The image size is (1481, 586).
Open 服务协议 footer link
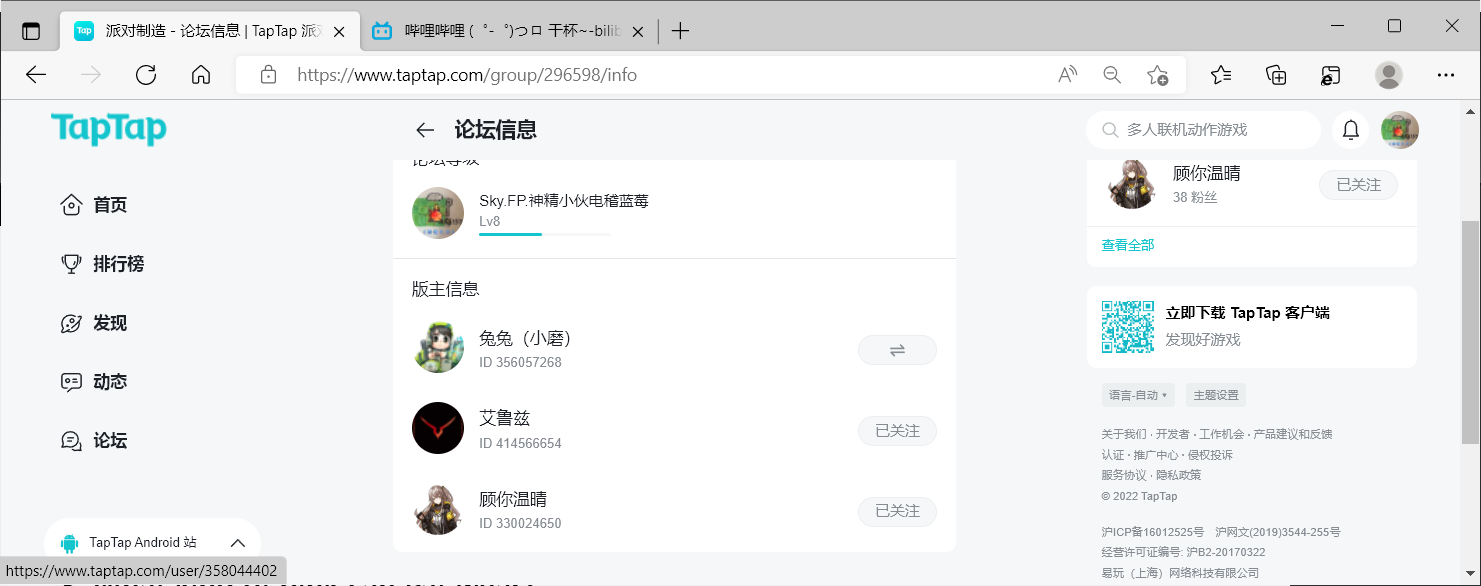click(1124, 475)
